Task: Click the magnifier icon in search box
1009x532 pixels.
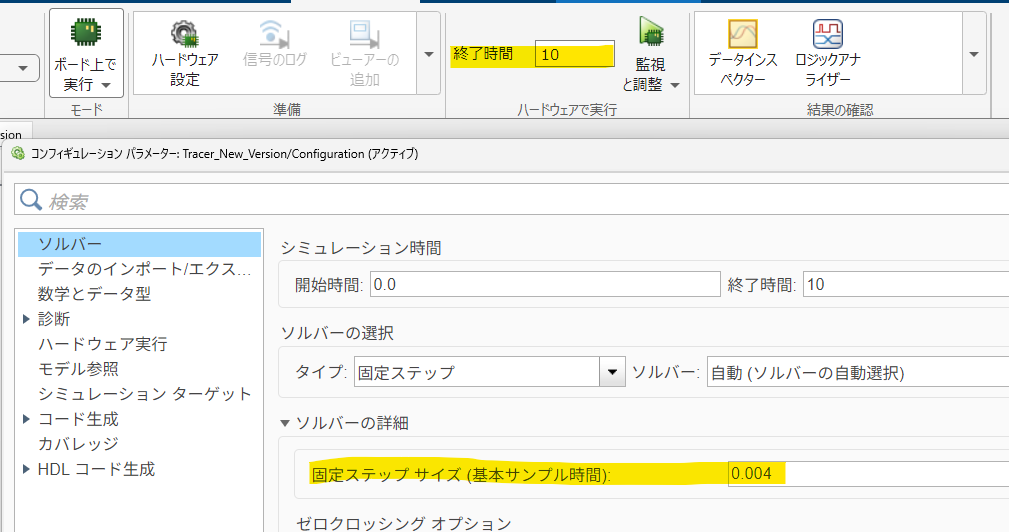Action: coord(32,200)
